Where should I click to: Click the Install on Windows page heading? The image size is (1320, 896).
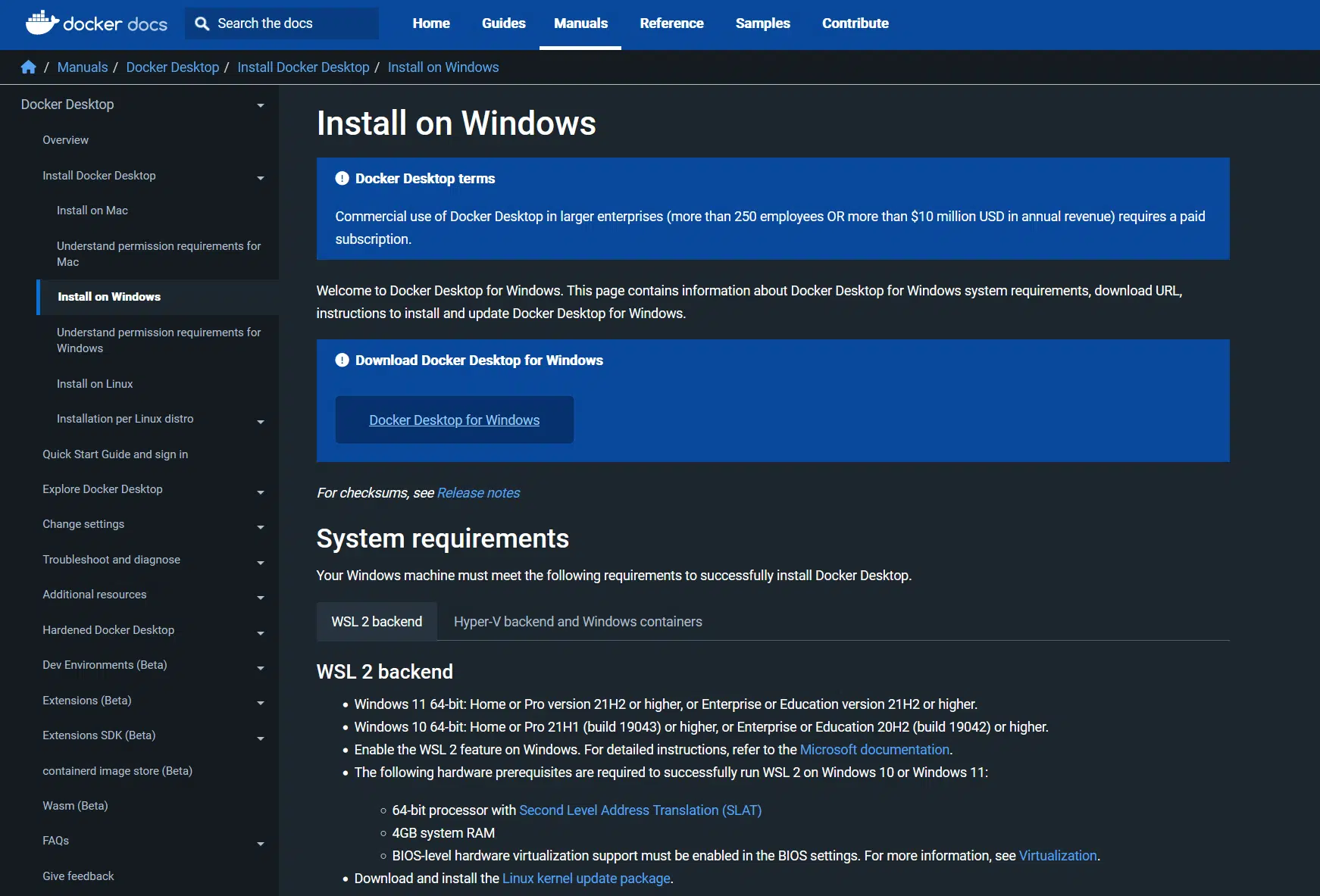coord(456,123)
